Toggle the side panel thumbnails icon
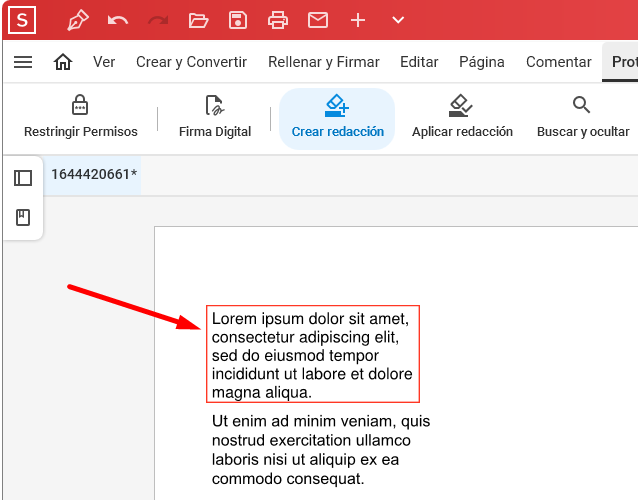The width and height of the screenshot is (638, 500). point(23,178)
